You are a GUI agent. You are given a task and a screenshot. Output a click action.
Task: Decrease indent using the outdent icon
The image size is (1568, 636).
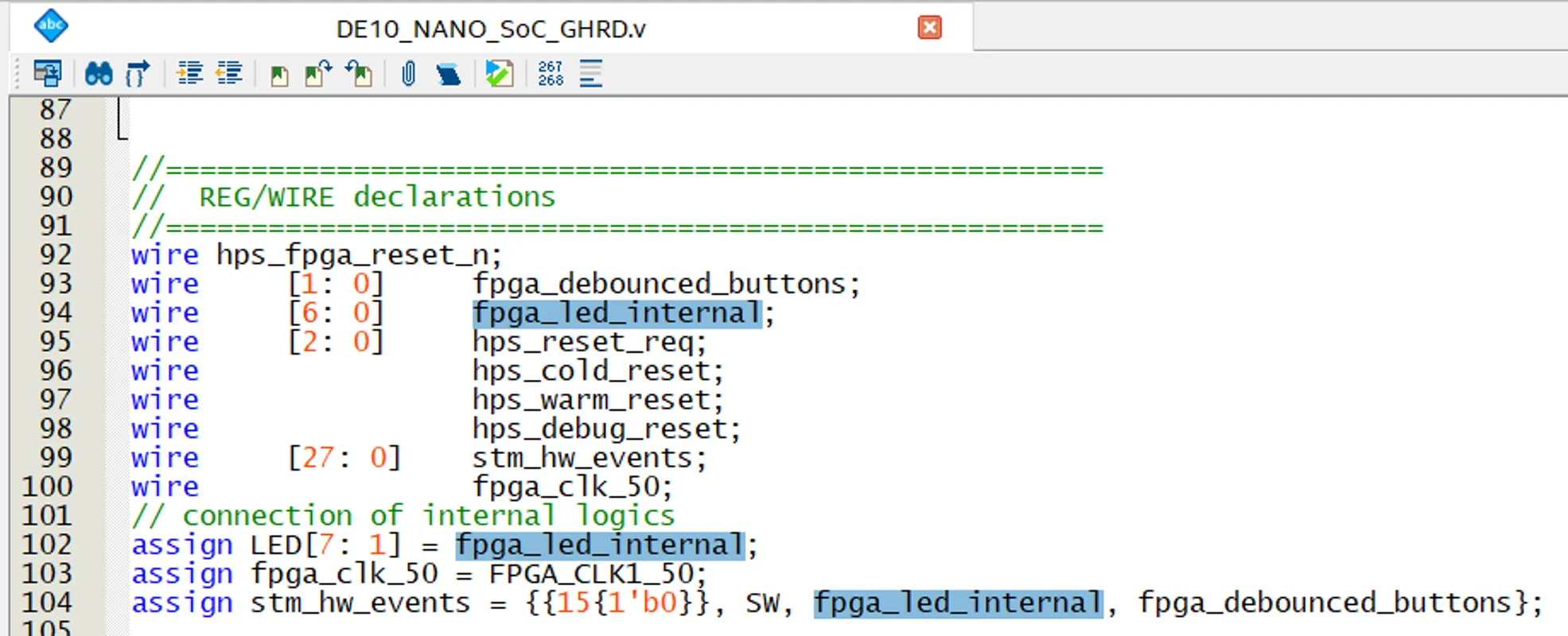229,73
